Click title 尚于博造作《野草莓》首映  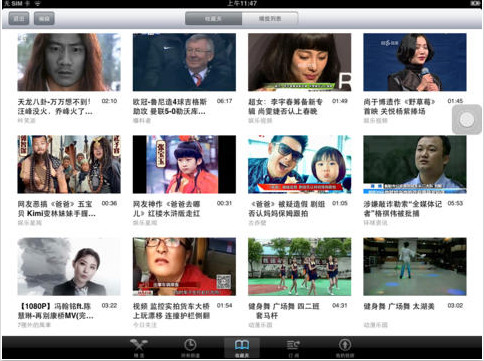[399, 106]
